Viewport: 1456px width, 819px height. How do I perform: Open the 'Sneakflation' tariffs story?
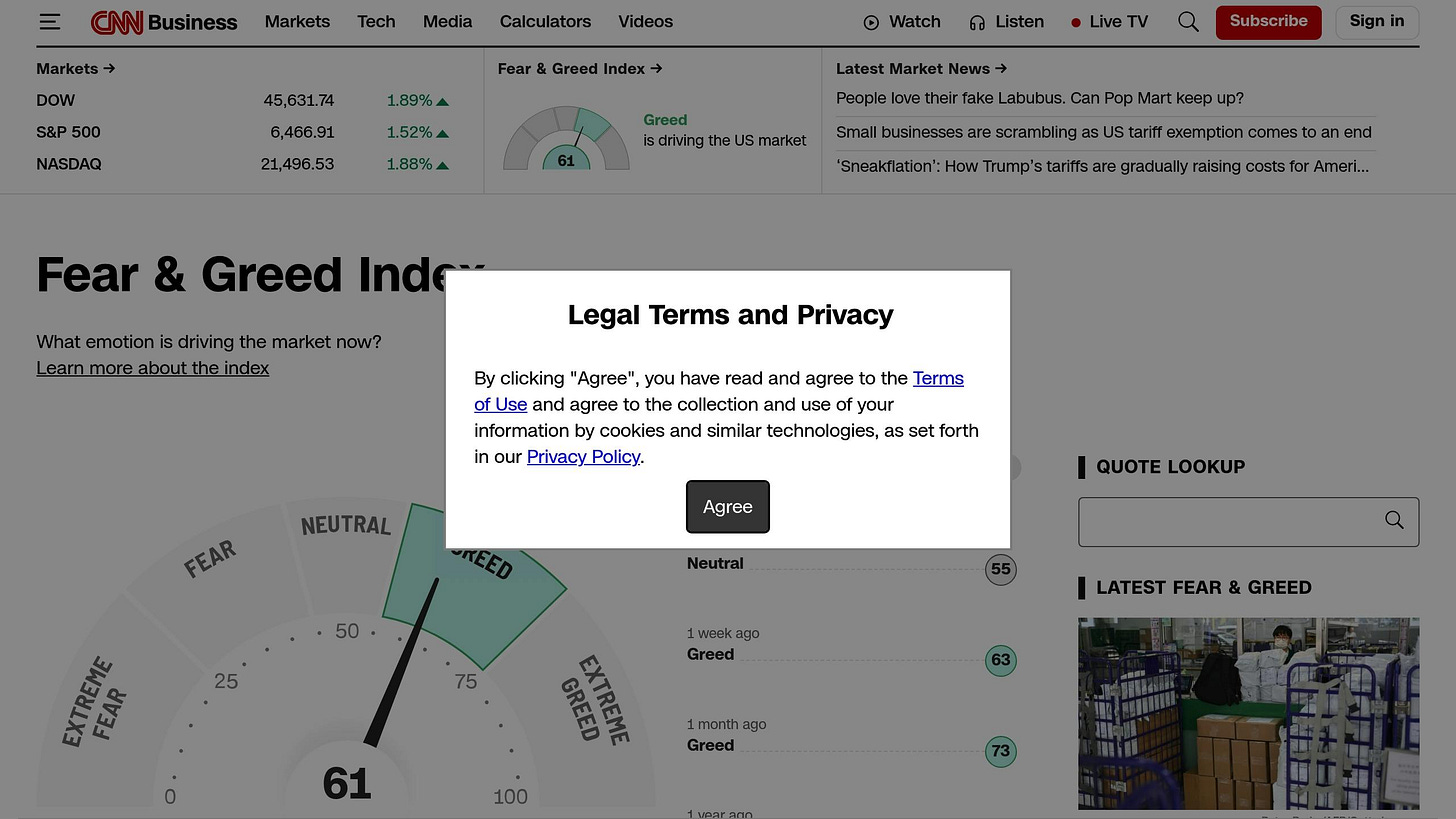pyautogui.click(x=1102, y=167)
